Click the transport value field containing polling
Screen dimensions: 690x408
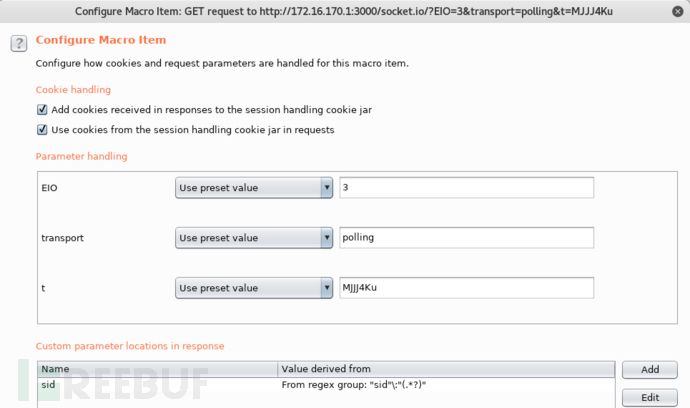tap(466, 238)
